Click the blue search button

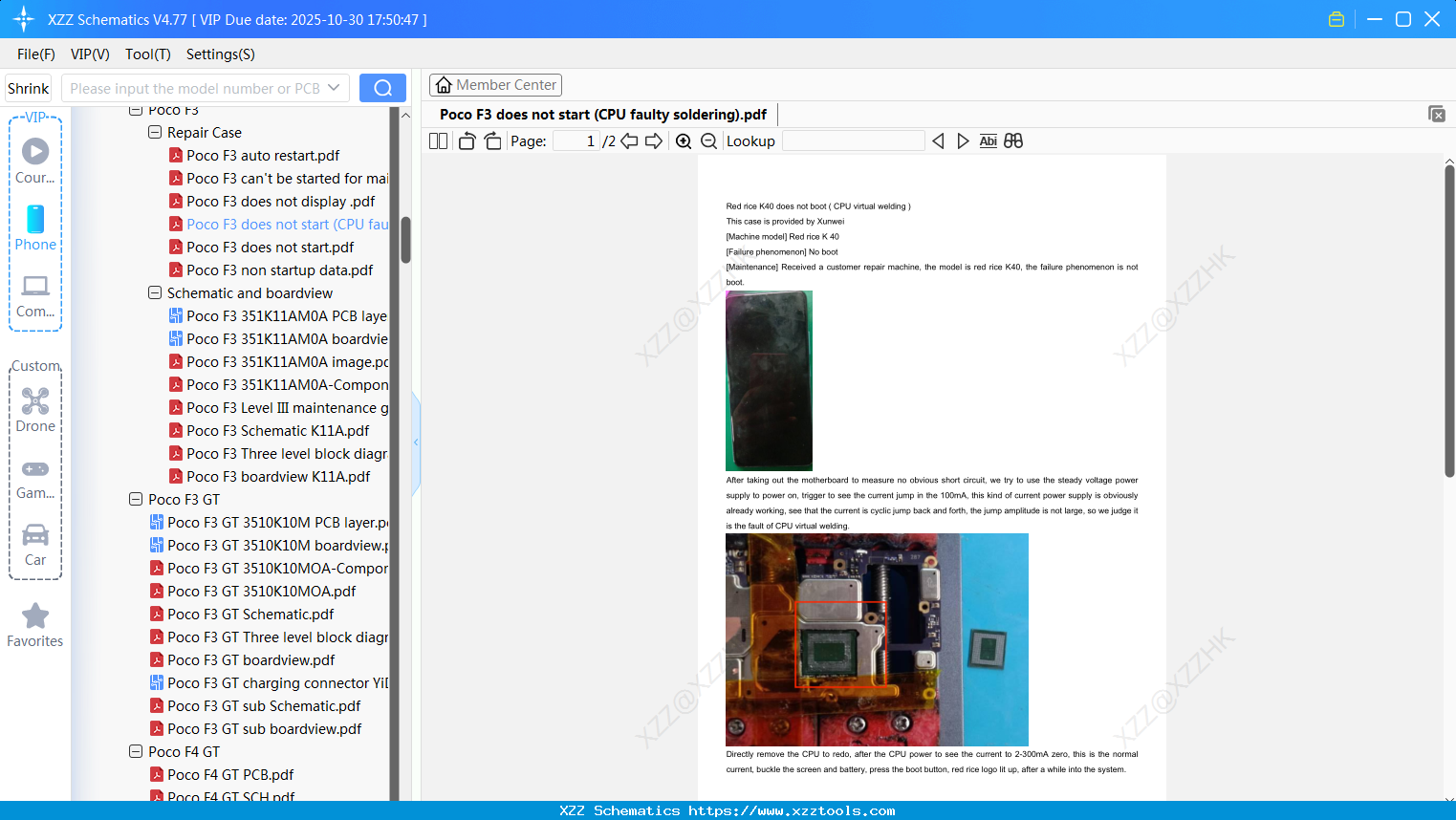382,88
